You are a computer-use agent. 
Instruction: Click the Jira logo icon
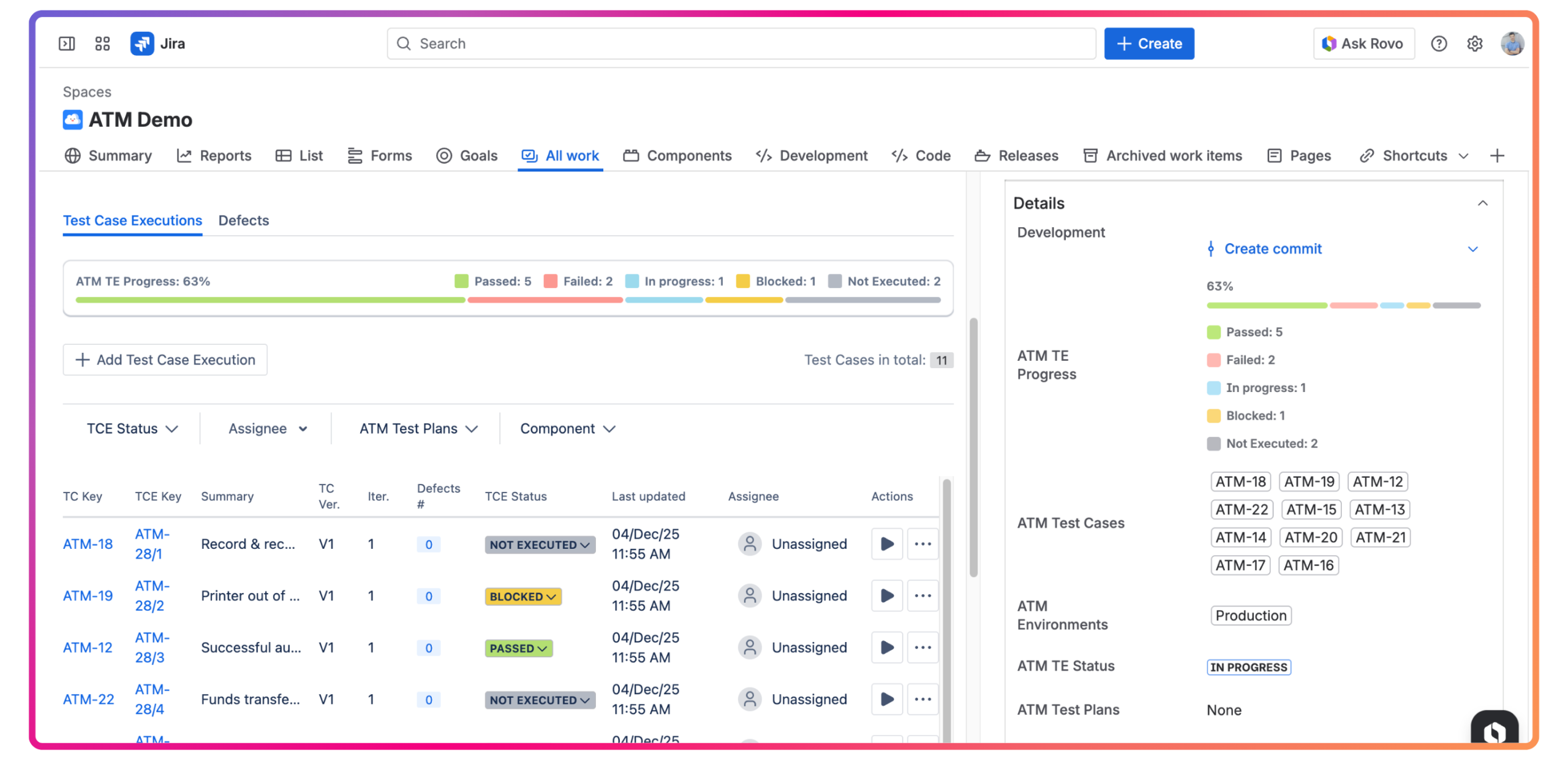[142, 43]
